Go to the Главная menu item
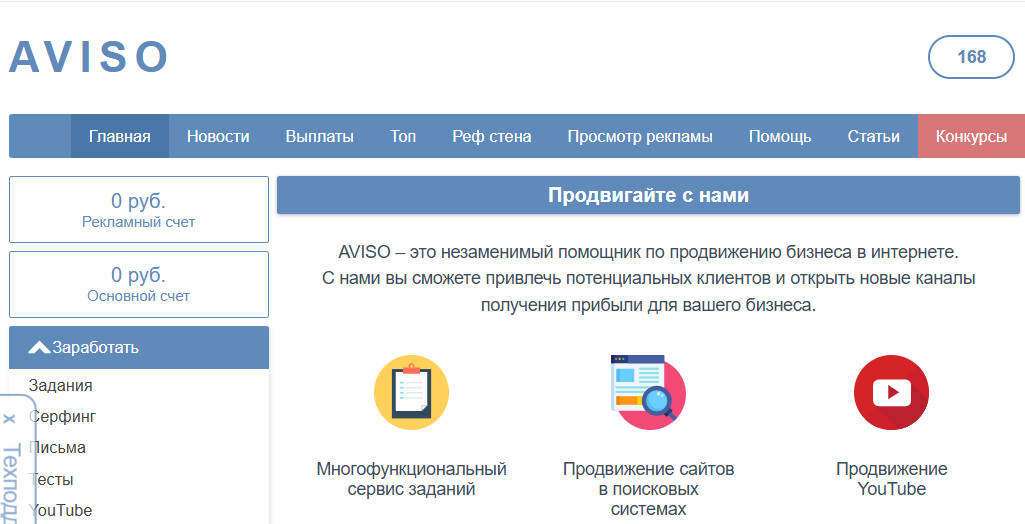 (120, 137)
